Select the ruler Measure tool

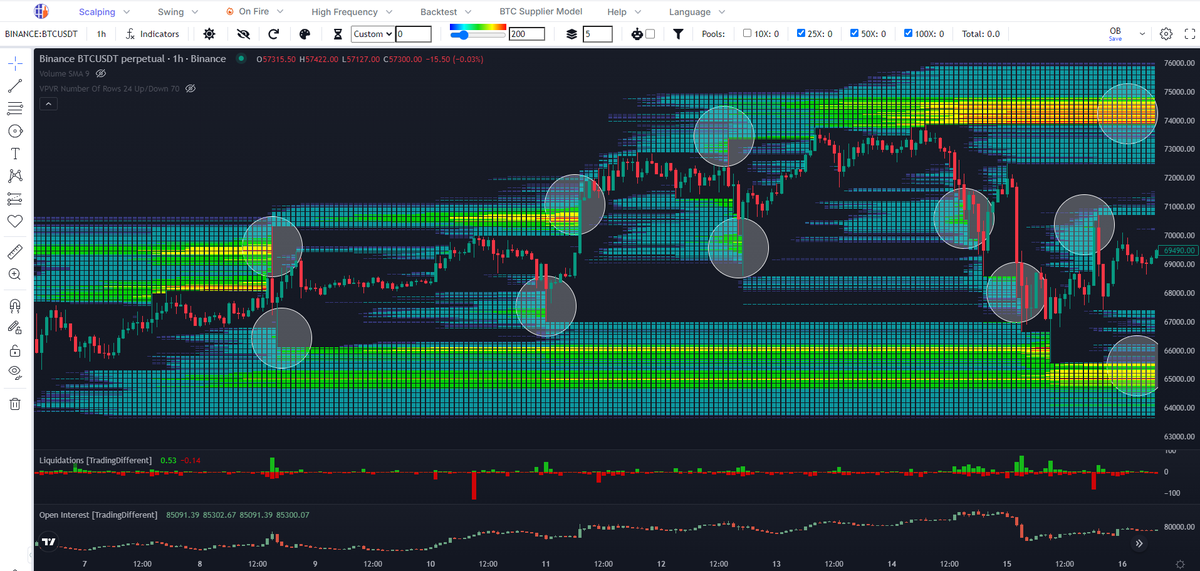point(15,250)
